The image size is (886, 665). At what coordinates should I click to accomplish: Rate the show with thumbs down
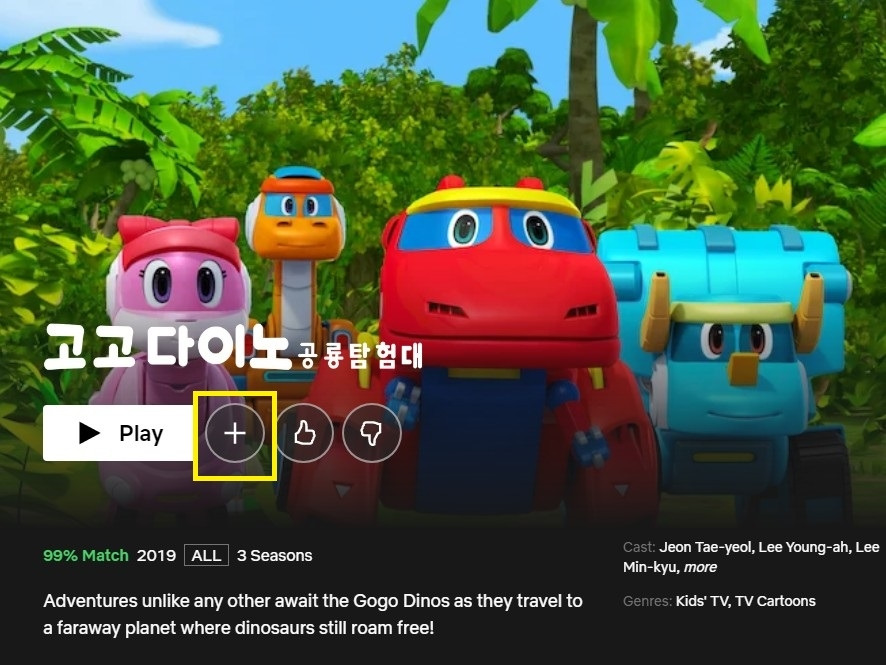pos(372,433)
